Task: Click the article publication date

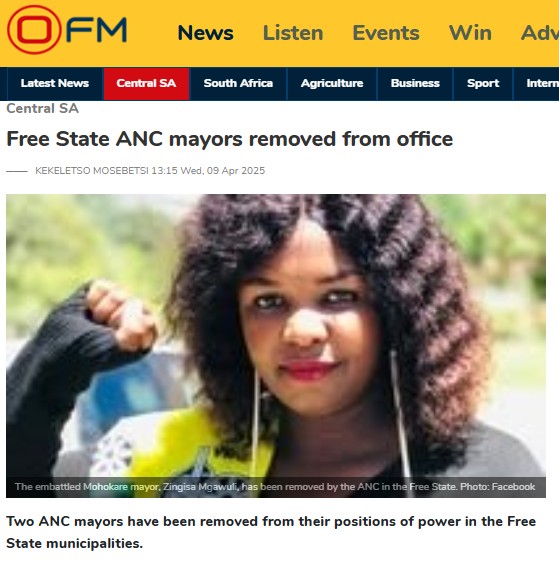Action: 208,171
